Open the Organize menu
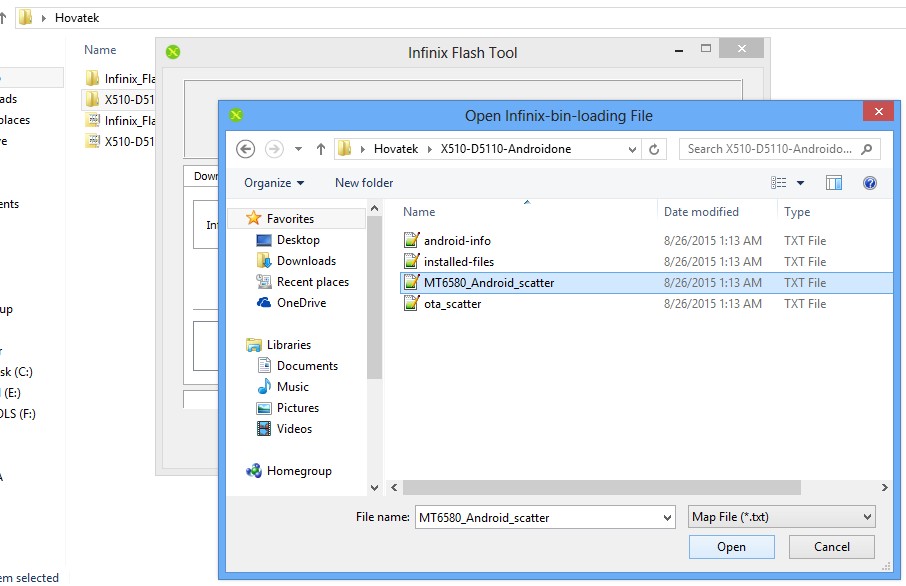The height and width of the screenshot is (586, 906). pos(274,183)
